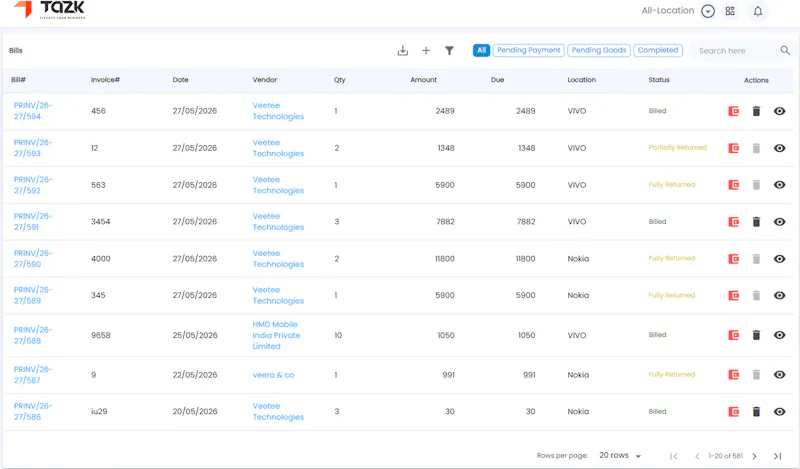Click invoice number iu29
This screenshot has height=469, width=800.
point(99,411)
